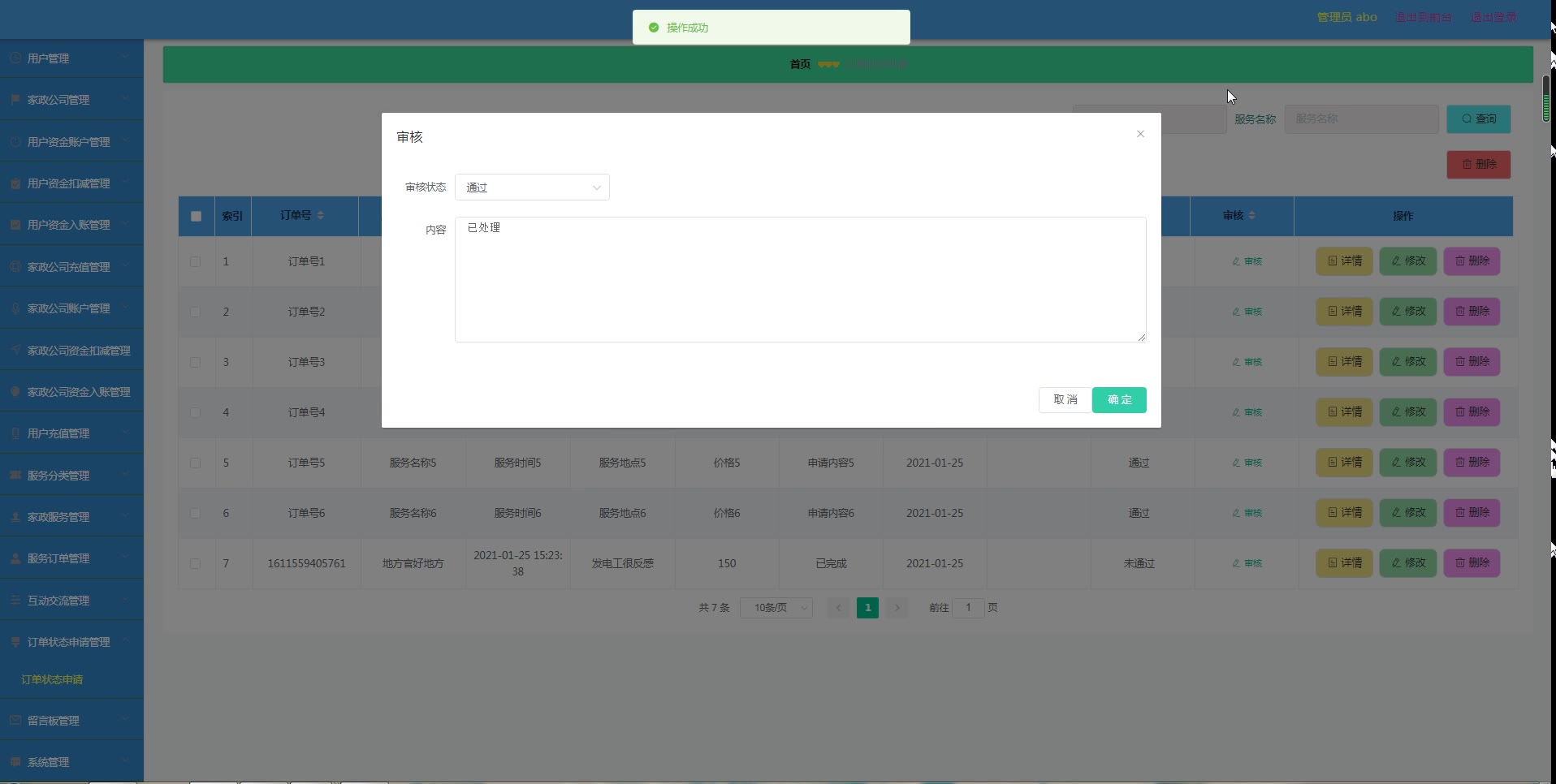Click 审核 link in row 订单号4
This screenshot has width=1556, height=784.
pos(1247,412)
